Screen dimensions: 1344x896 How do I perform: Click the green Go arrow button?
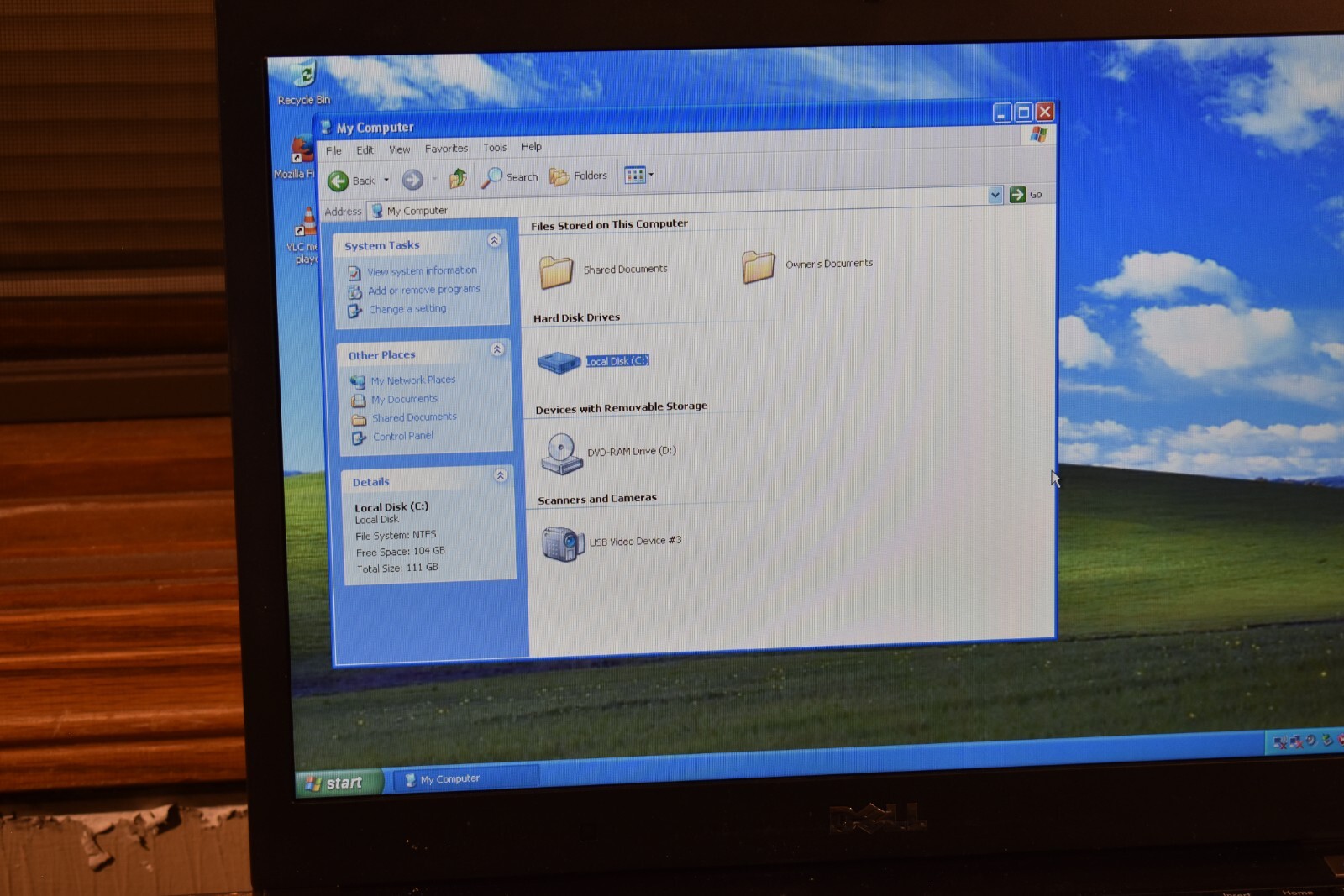1017,194
